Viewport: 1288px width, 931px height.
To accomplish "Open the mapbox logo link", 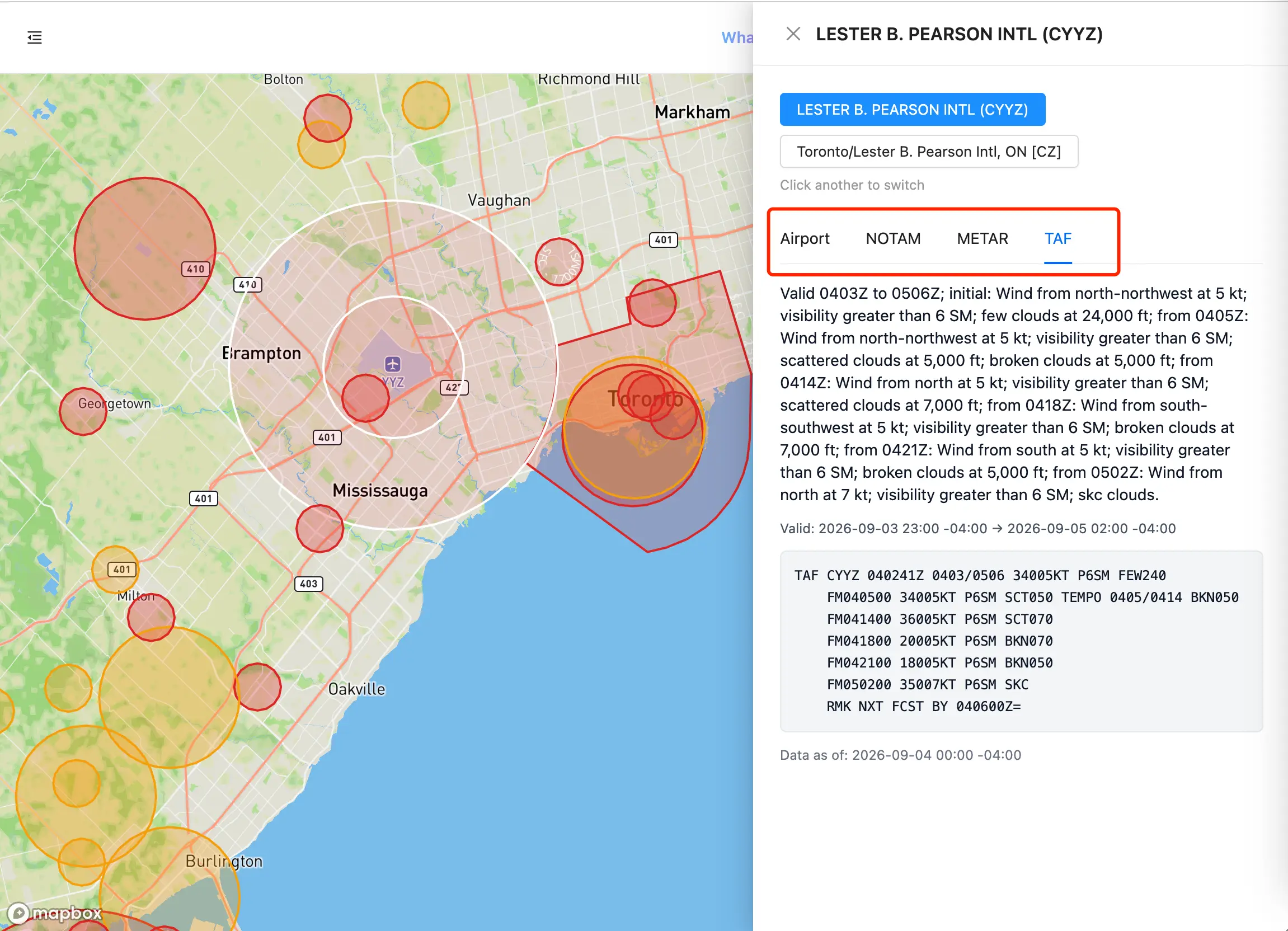I will 55,913.
